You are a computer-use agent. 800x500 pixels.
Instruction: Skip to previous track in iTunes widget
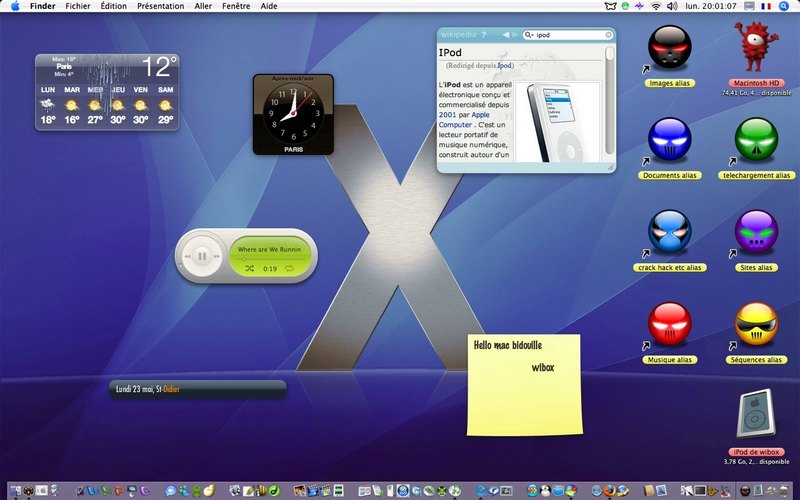tap(188, 257)
